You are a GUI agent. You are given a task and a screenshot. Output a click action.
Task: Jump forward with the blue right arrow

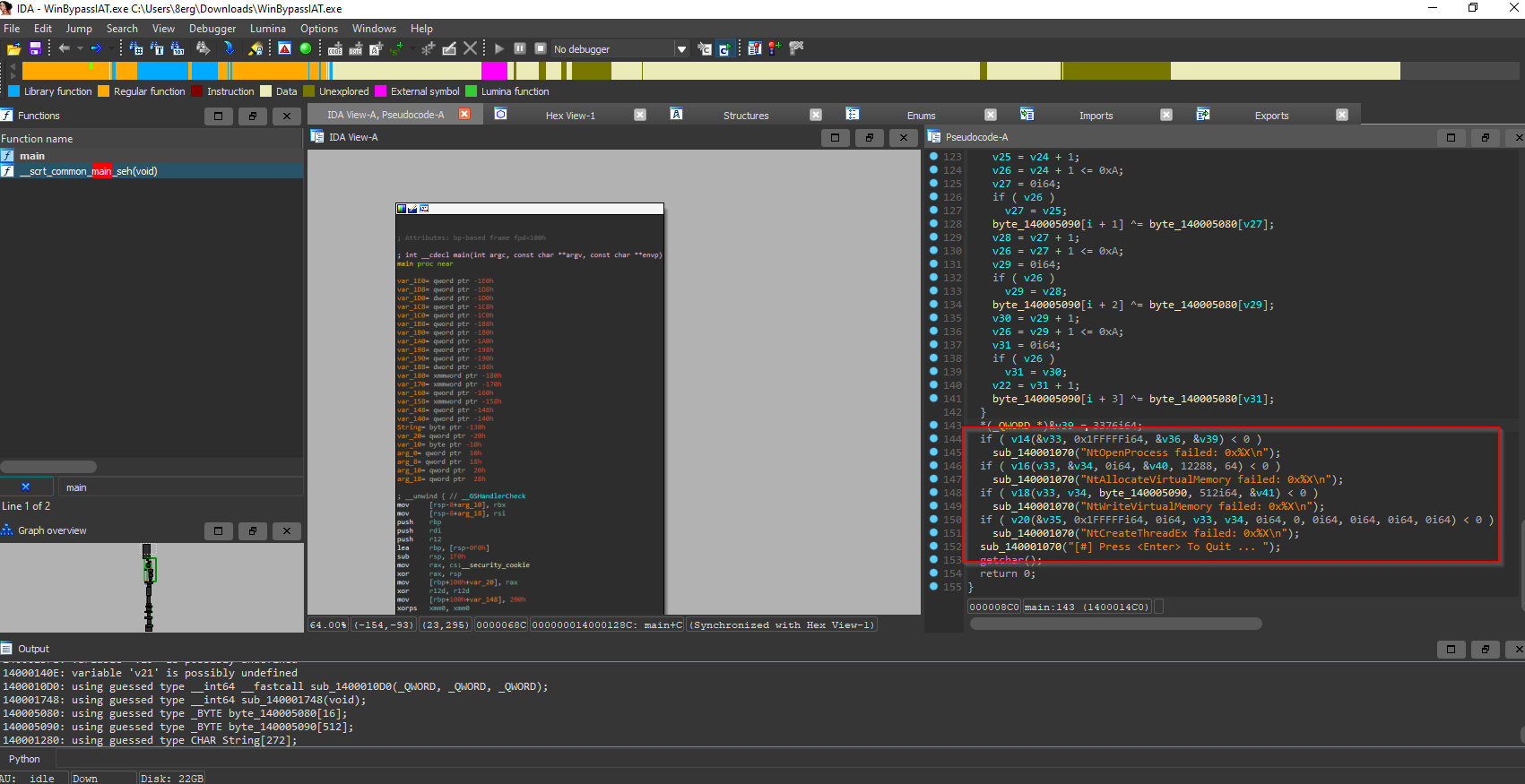[x=96, y=48]
